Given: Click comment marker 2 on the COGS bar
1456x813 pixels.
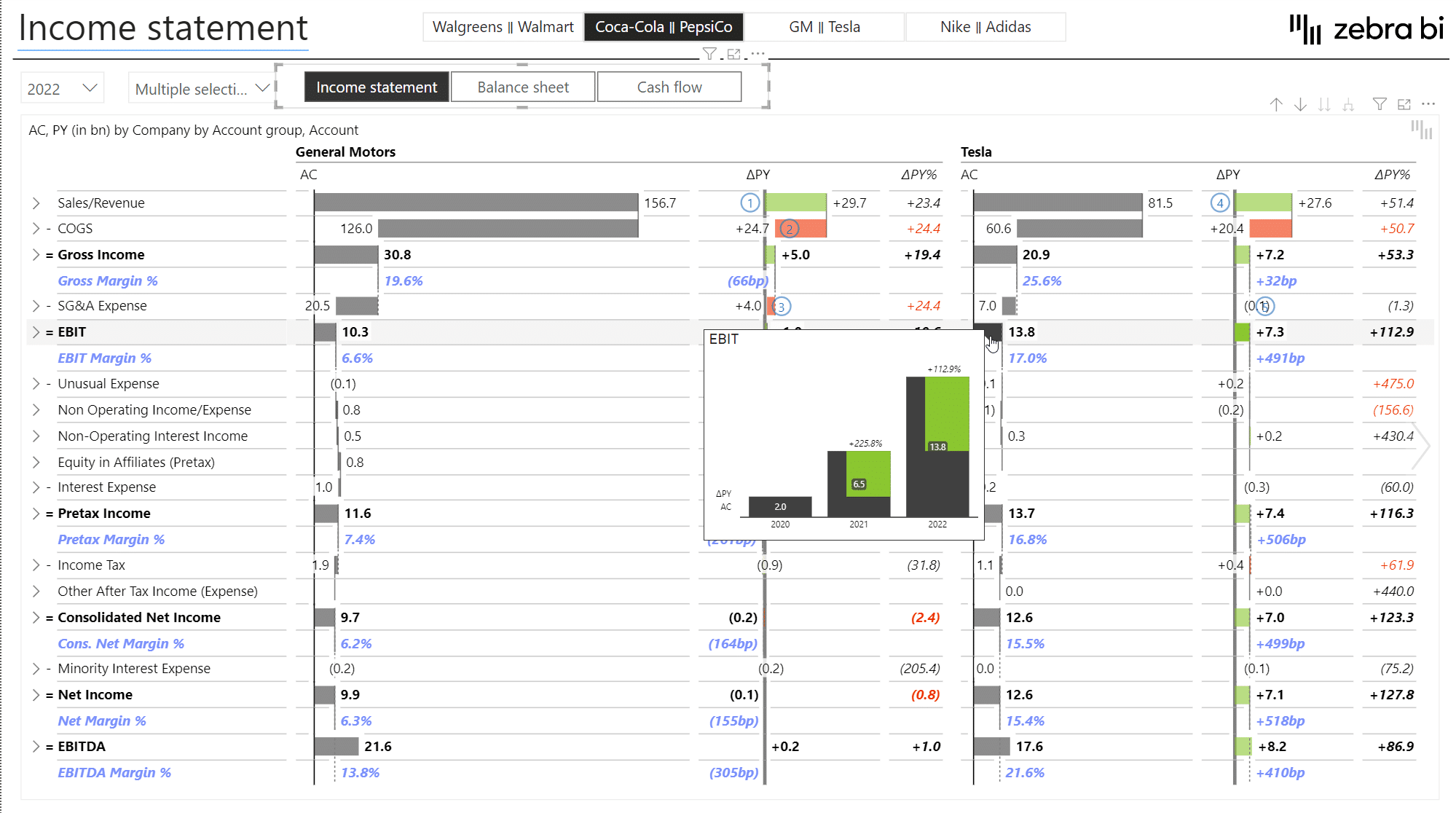Looking at the screenshot, I should 792,228.
